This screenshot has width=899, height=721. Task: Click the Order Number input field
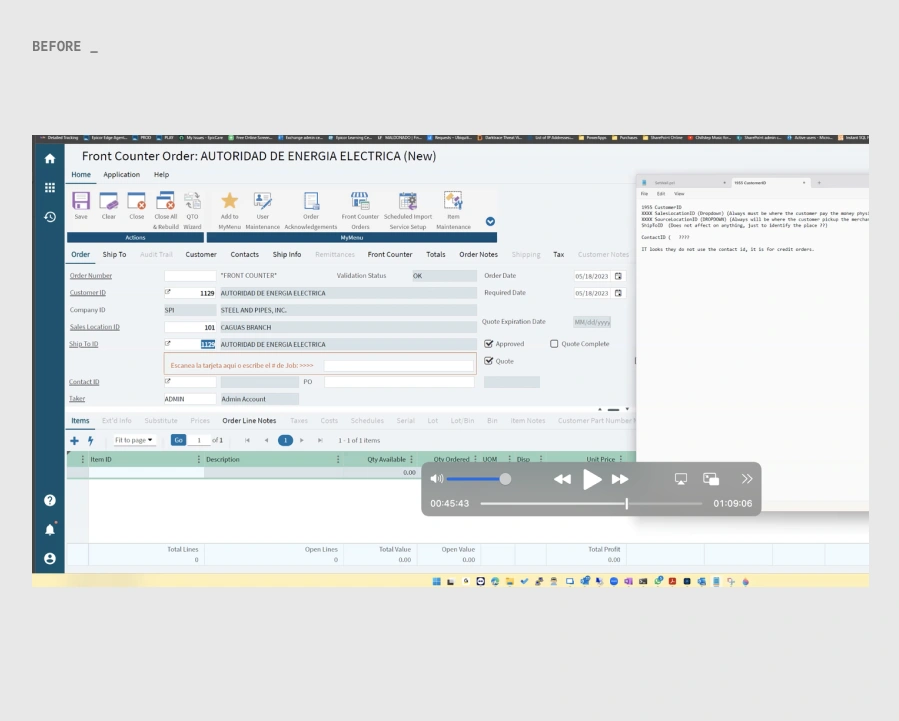coord(190,276)
